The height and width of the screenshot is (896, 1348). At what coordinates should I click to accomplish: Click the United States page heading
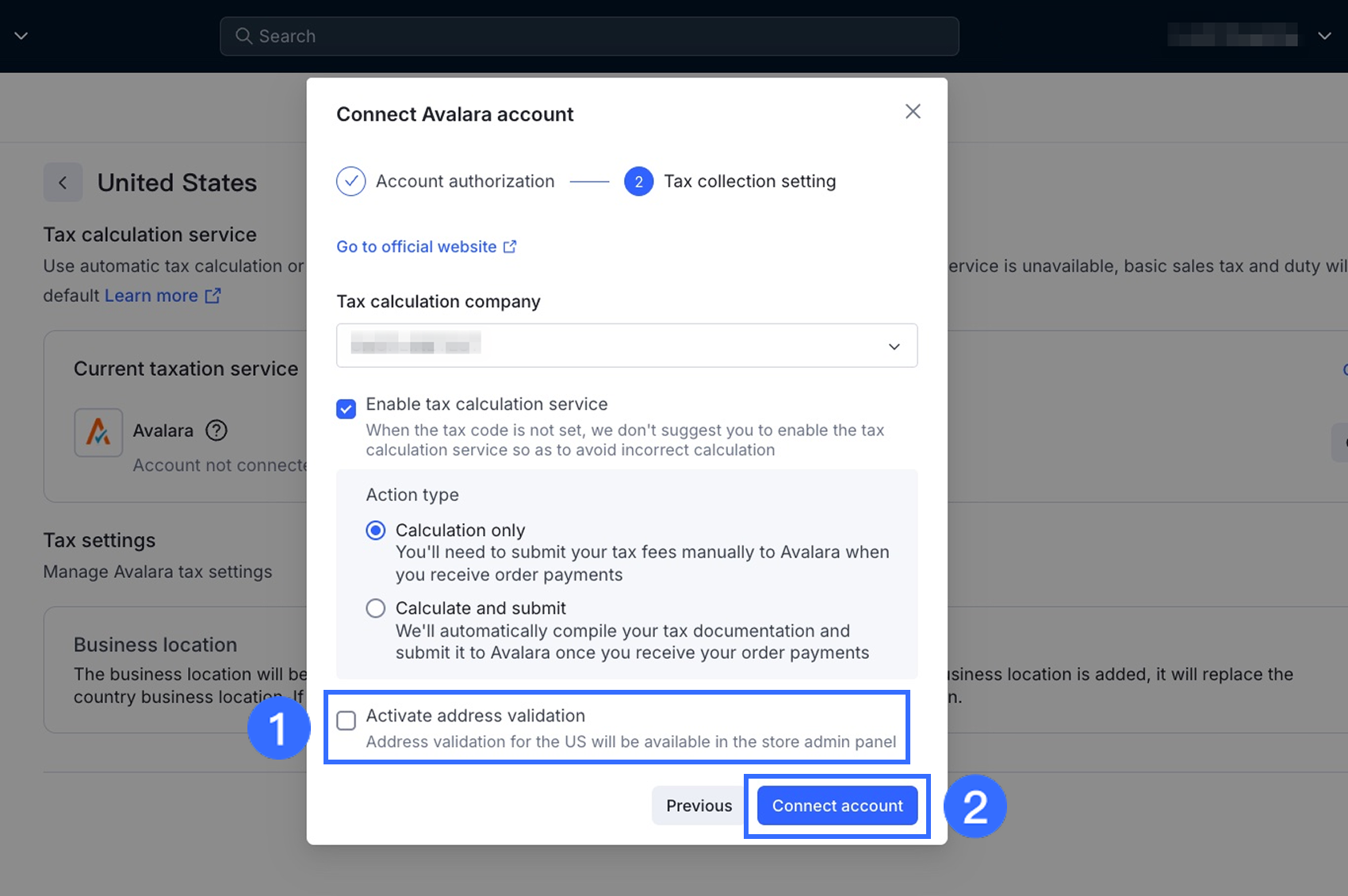(178, 182)
